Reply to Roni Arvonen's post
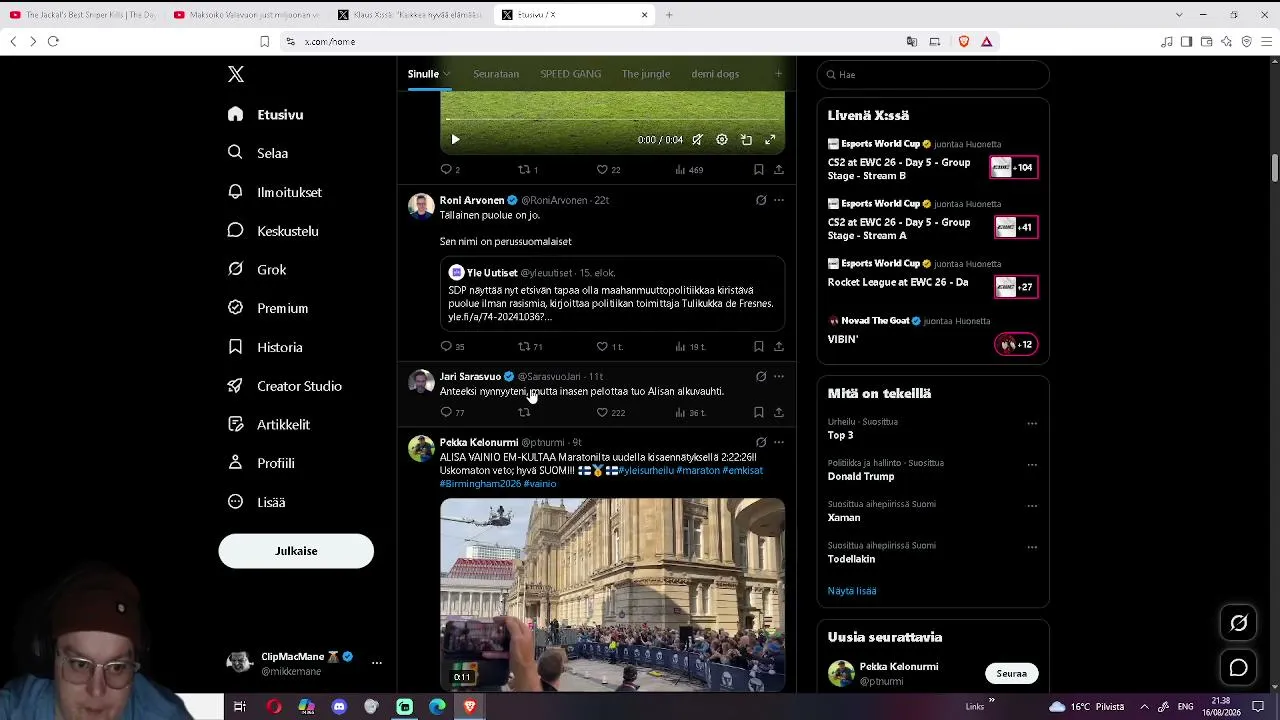Screen dimensions: 1280x720 click(x=446, y=346)
